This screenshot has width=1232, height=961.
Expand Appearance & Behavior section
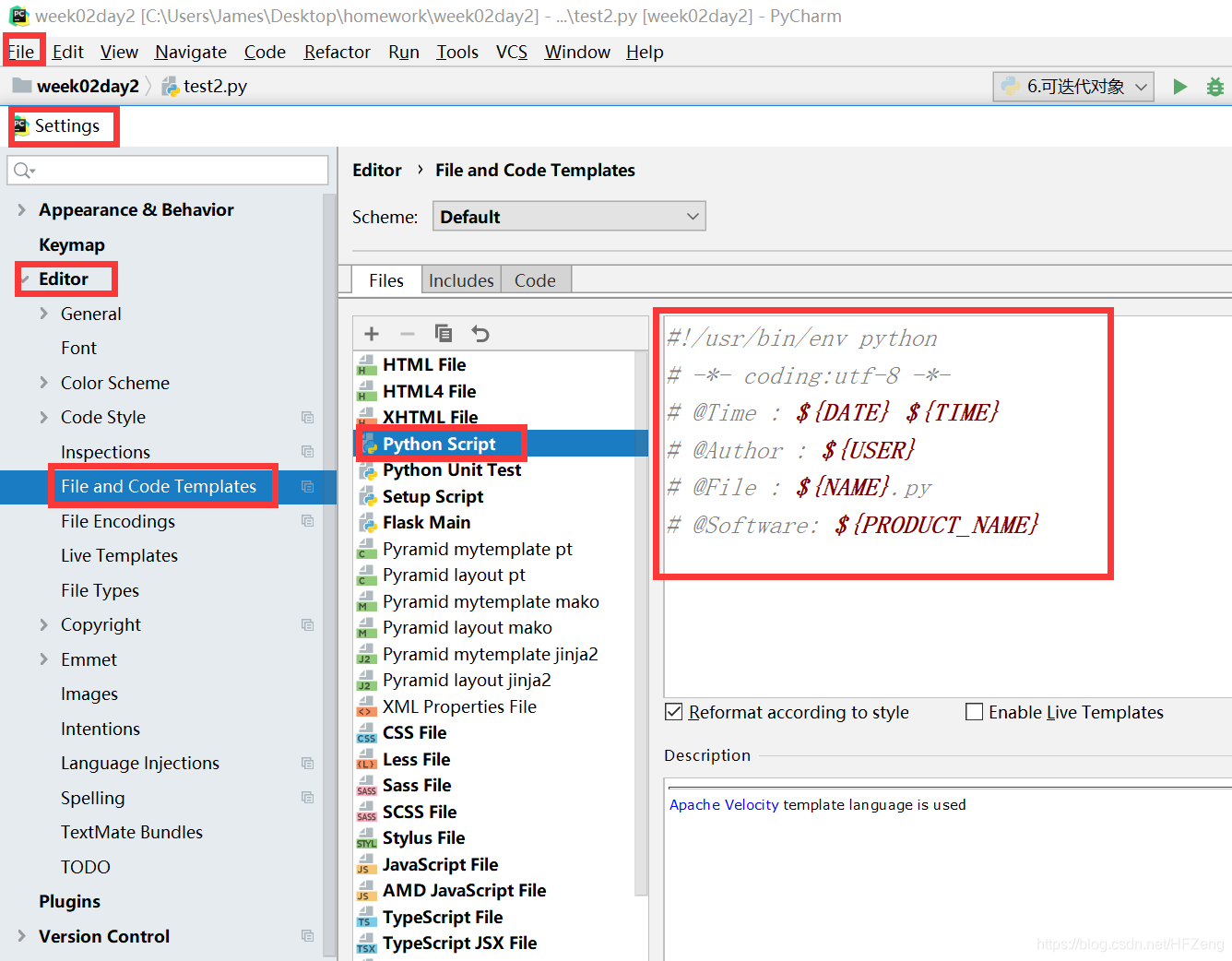(x=22, y=210)
